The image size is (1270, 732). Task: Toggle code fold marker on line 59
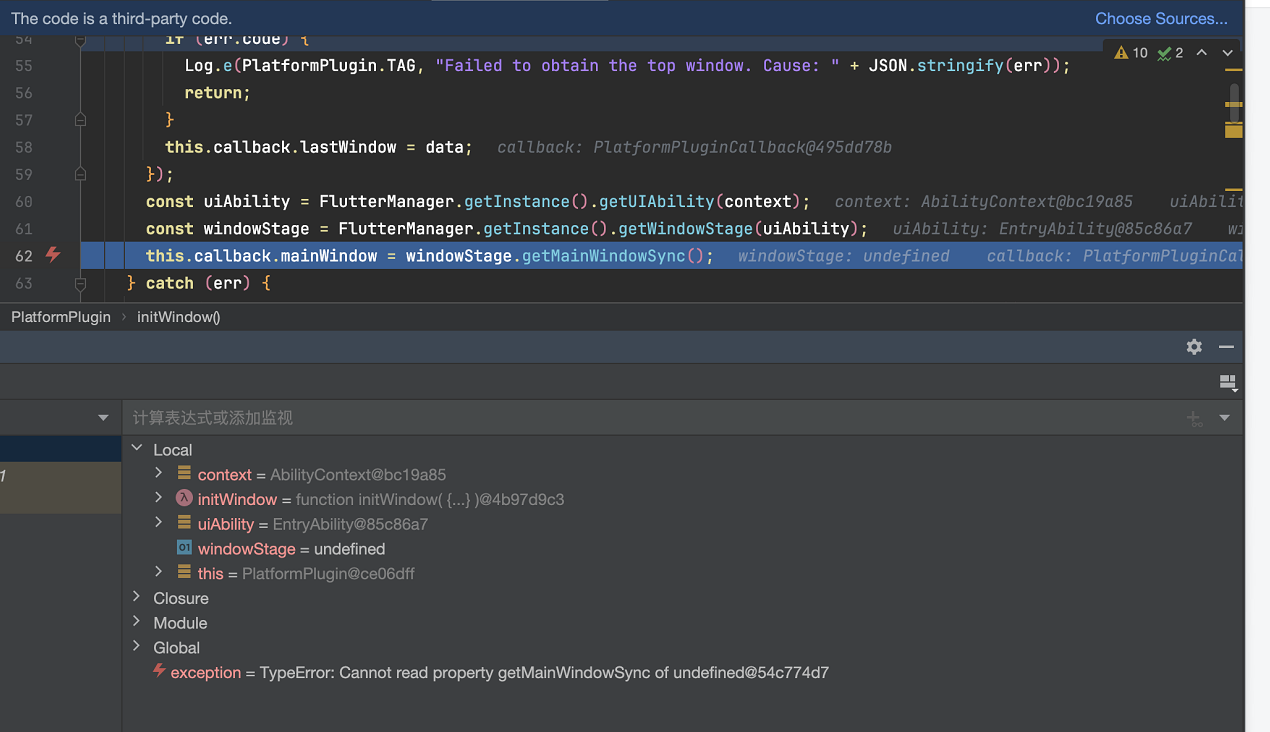[80, 174]
